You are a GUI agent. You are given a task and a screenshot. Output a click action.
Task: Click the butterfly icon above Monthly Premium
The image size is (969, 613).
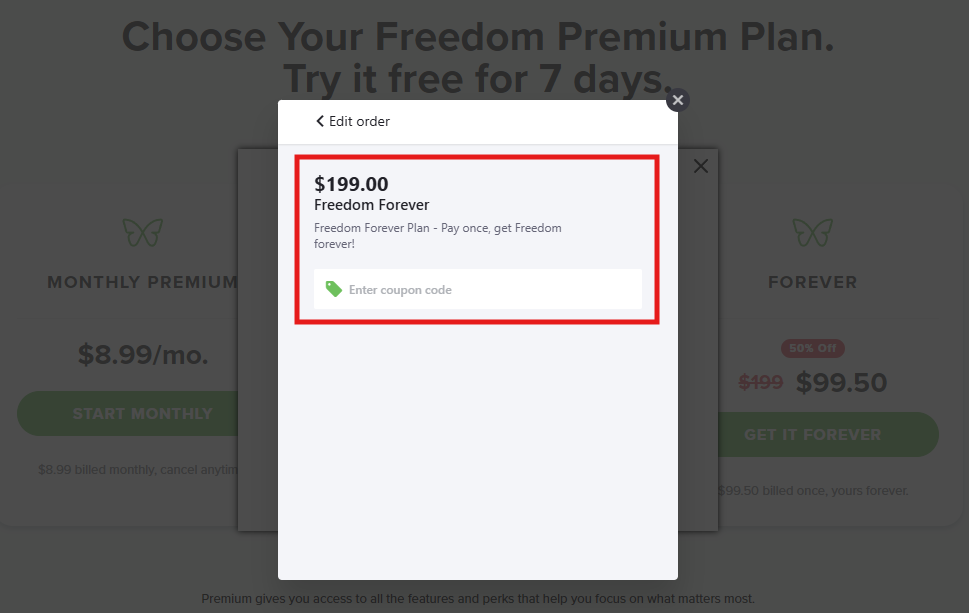[142, 233]
